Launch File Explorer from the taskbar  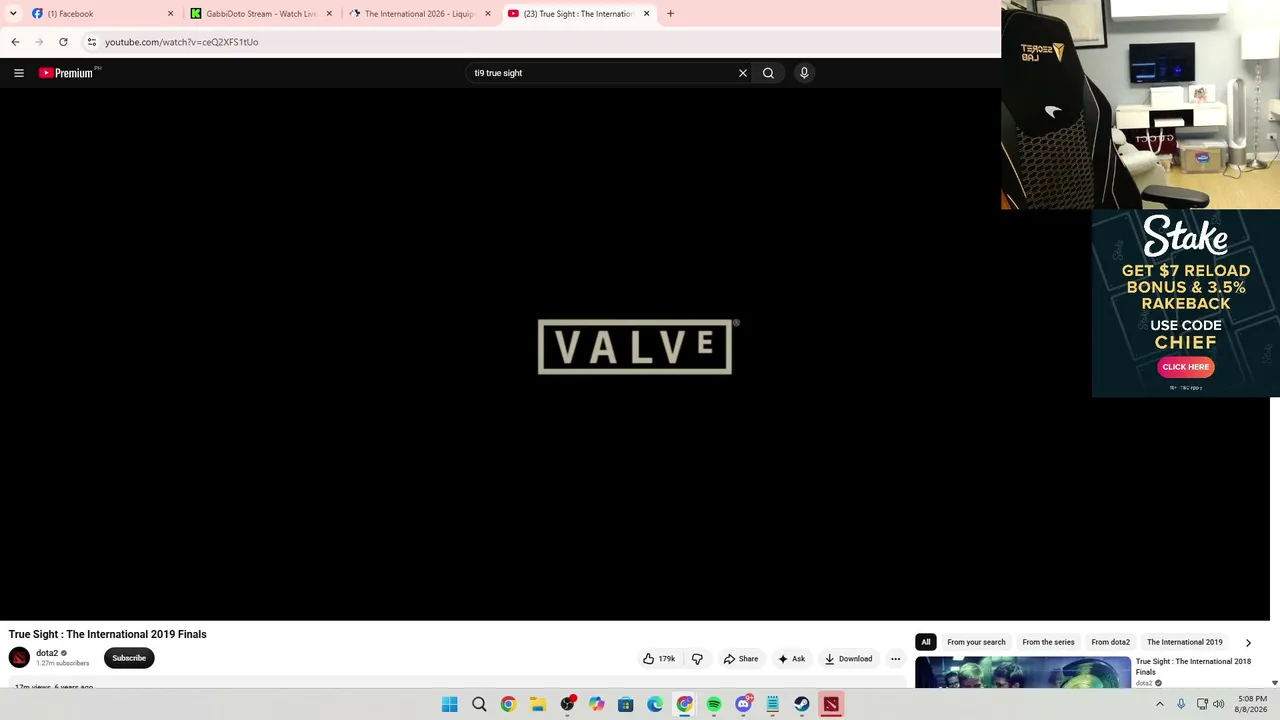[538, 704]
